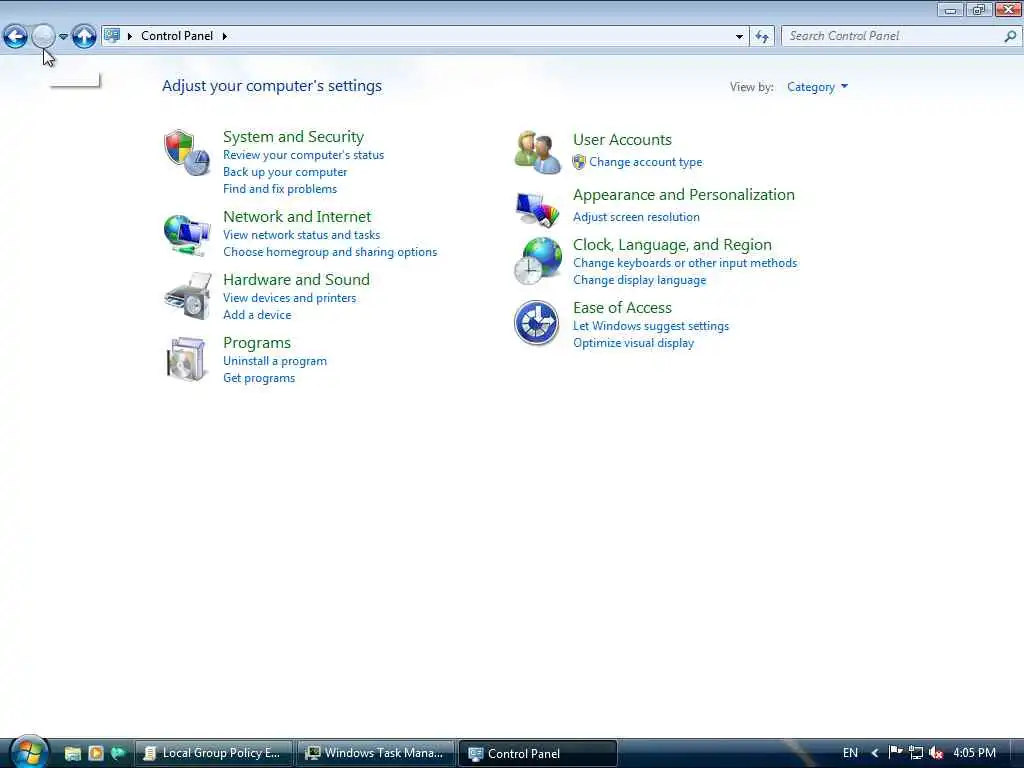Open Network and Internet category

pyautogui.click(x=296, y=217)
